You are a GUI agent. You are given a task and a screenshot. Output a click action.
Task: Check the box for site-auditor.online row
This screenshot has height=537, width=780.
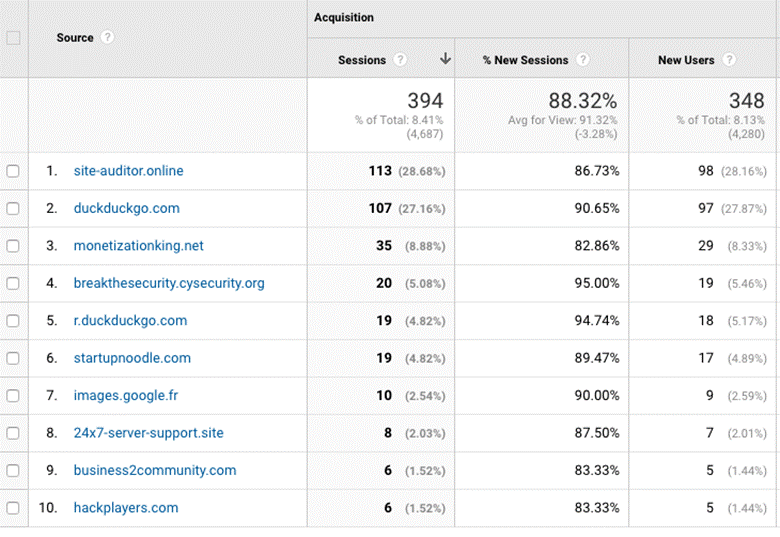pyautogui.click(x=13, y=171)
